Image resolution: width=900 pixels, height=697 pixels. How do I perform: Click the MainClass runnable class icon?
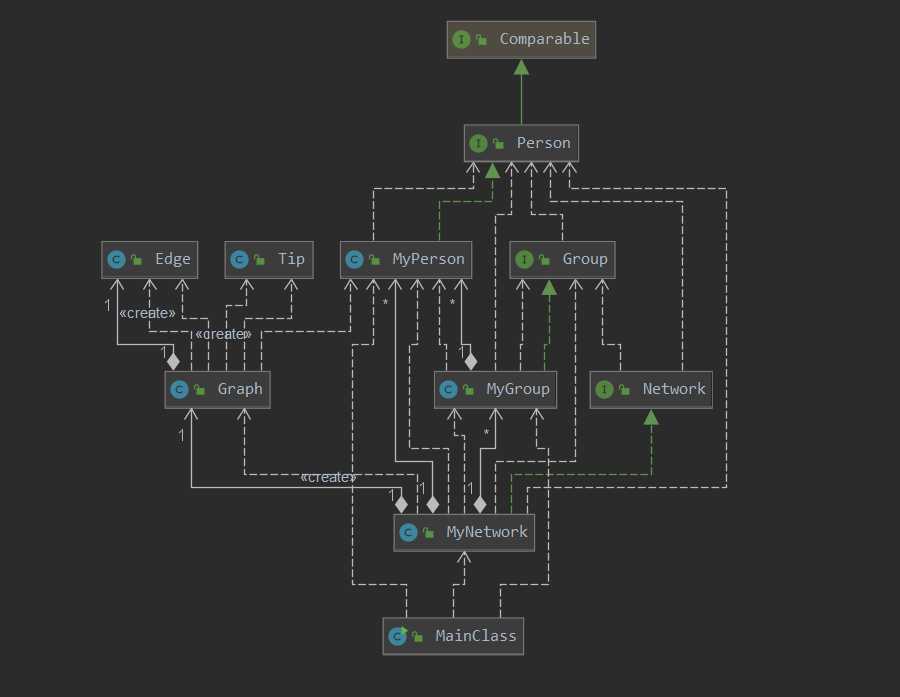(398, 636)
